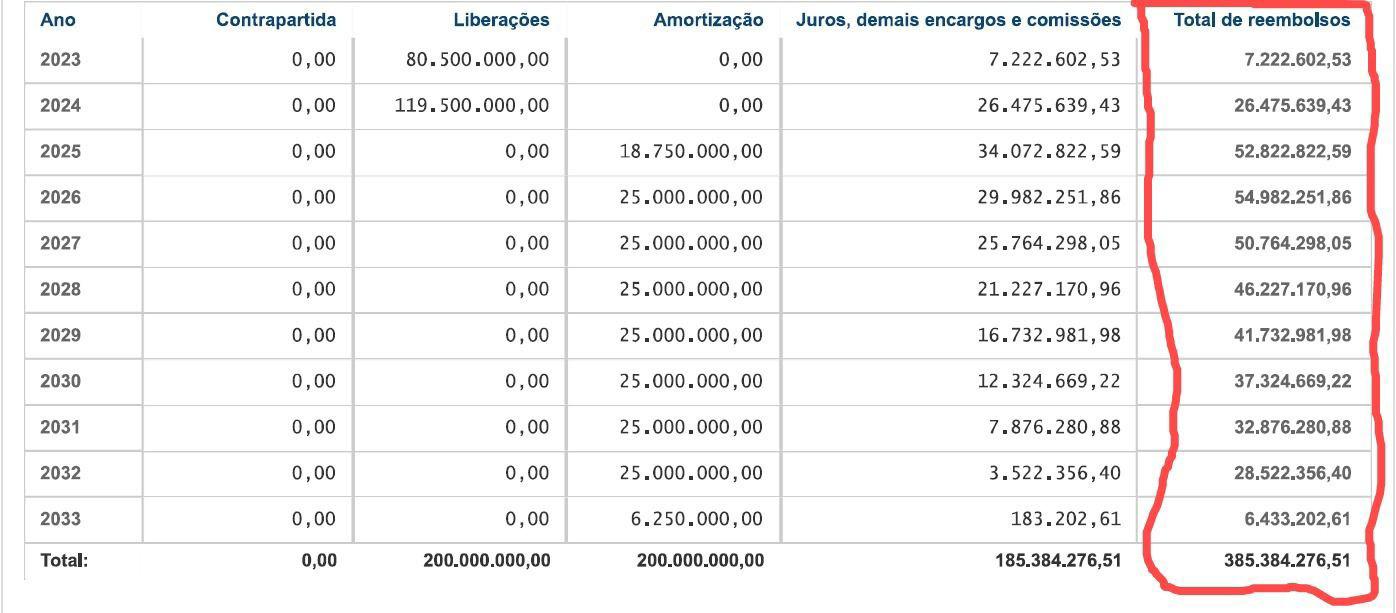Click the Total de reembolsos header
This screenshot has width=1396, height=613.
click(x=1262, y=20)
